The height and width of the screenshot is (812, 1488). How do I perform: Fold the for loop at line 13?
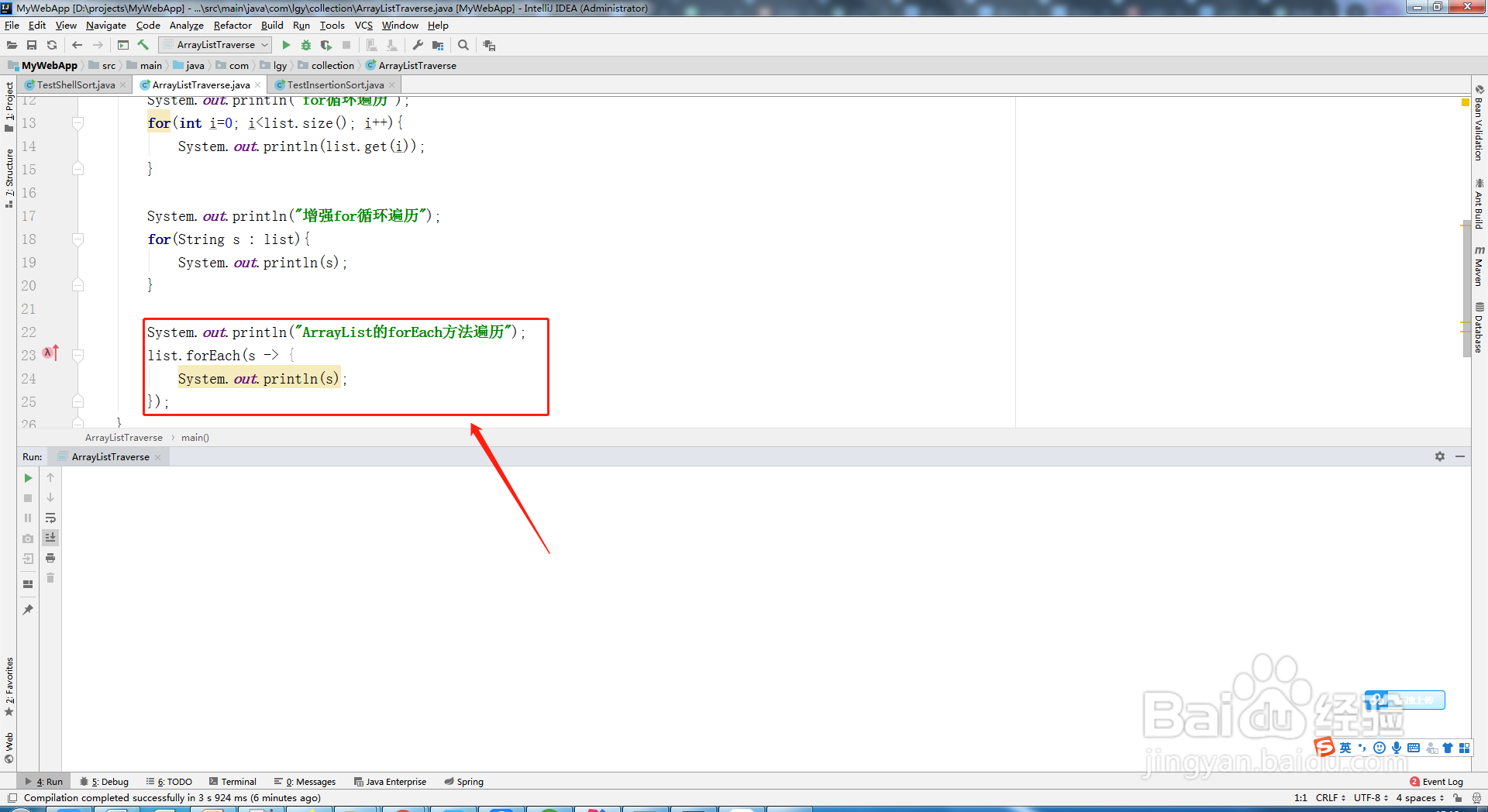77,122
